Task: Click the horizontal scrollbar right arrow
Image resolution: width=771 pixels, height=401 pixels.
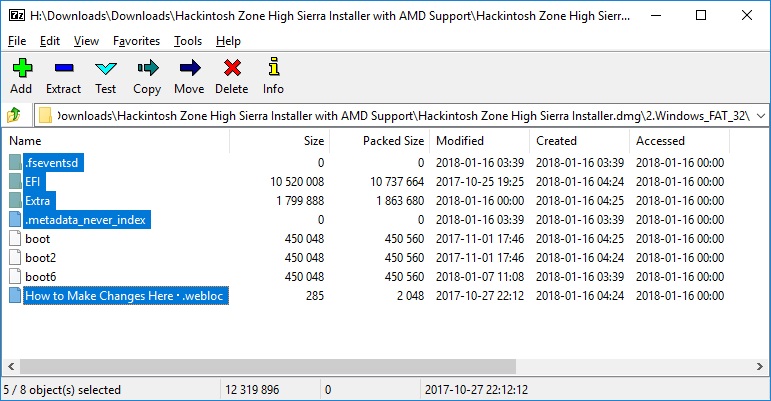Action: tap(760, 366)
